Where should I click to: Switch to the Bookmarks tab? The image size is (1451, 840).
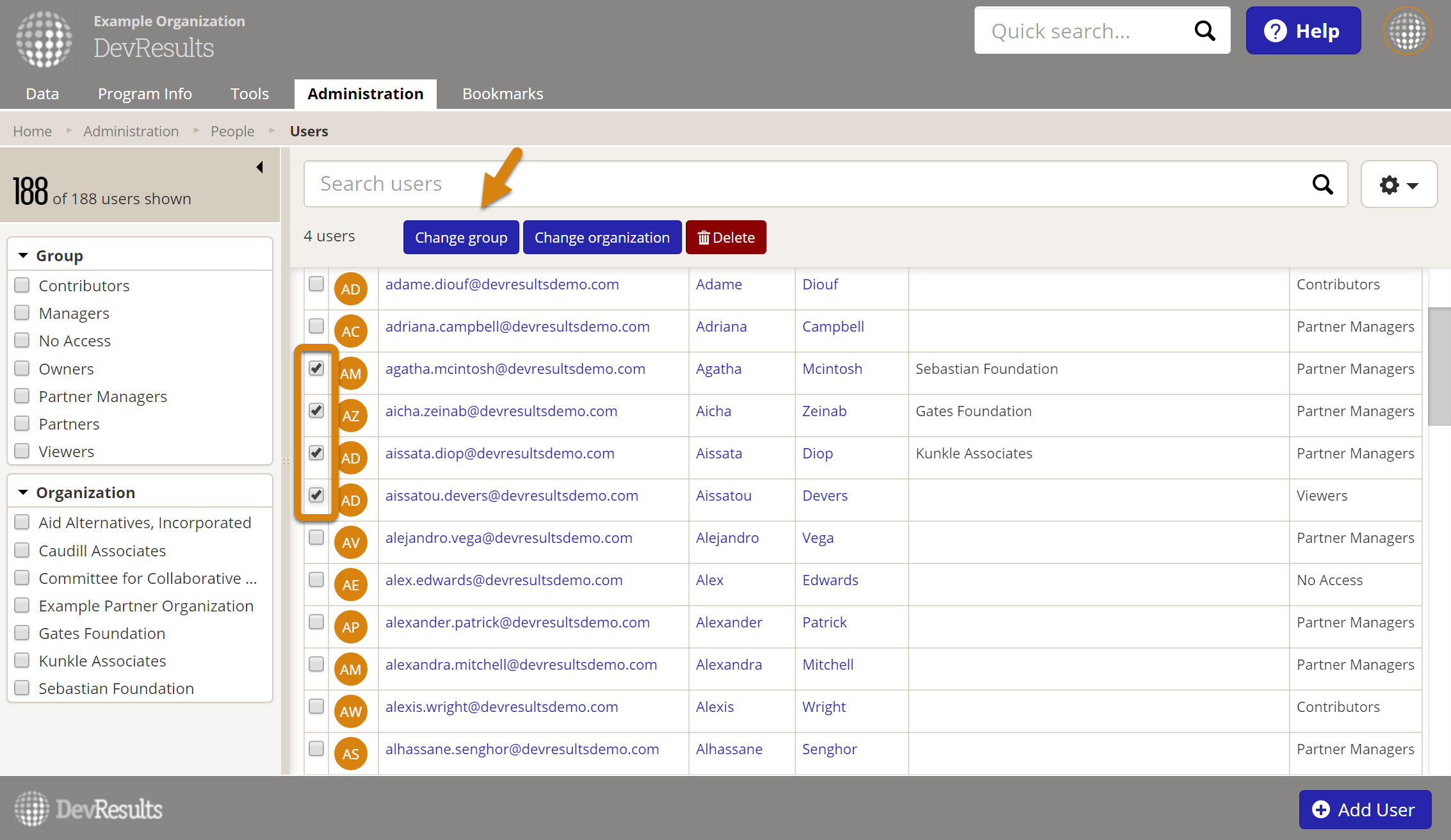coord(503,93)
